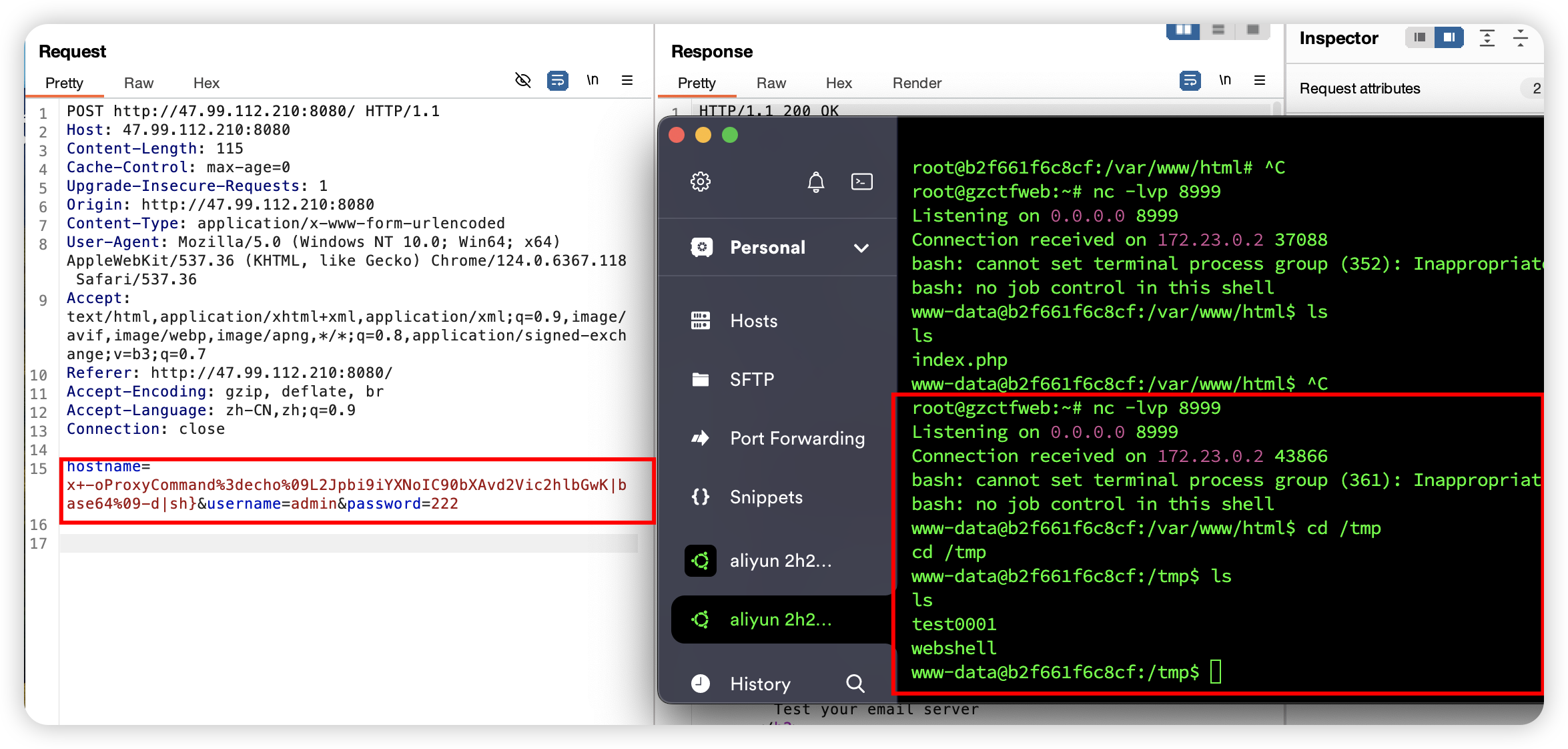The width and height of the screenshot is (1568, 749).
Task: Select stacked vertical layout icon above Response
Action: tap(1218, 30)
